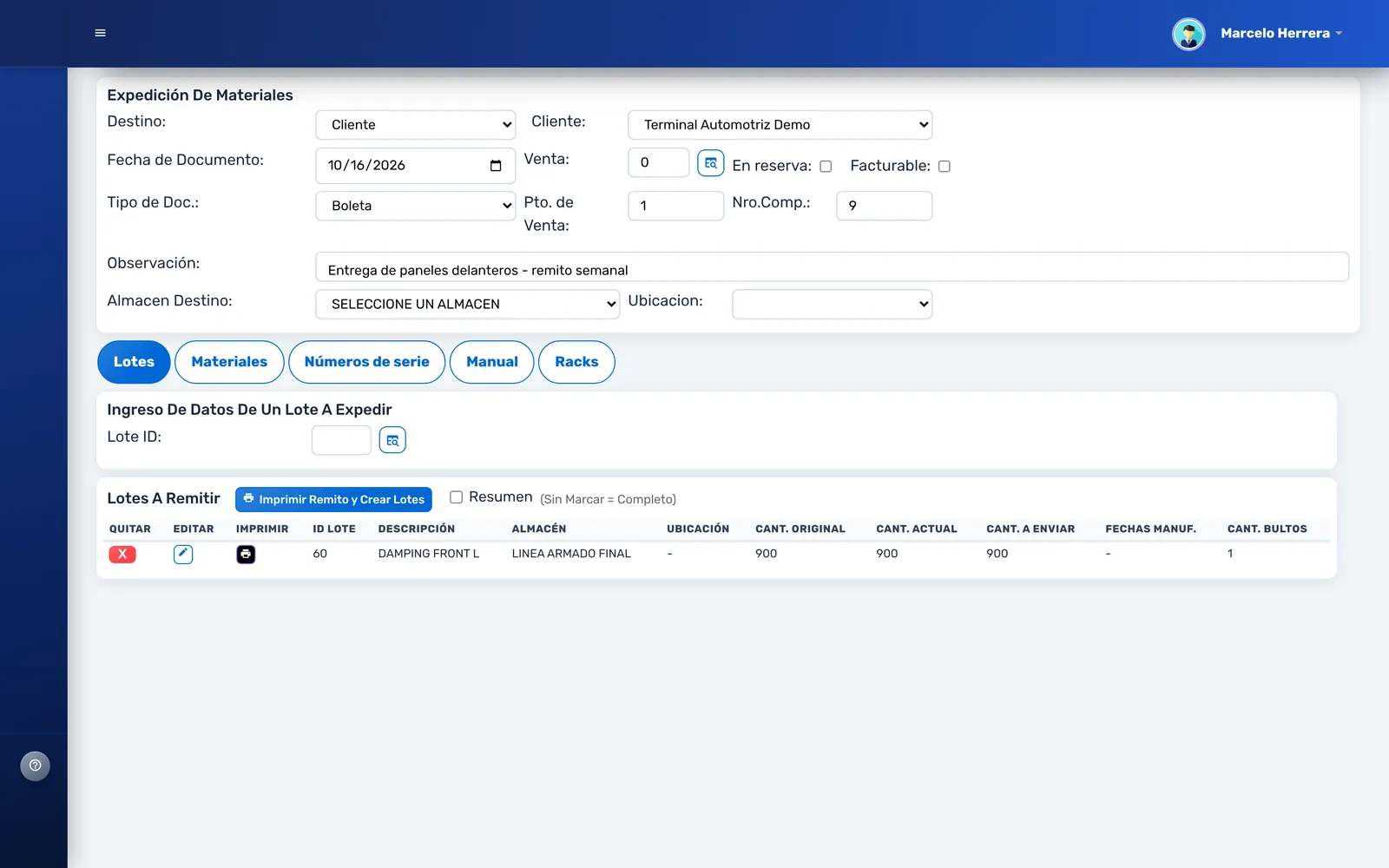Open the Destino dropdown showing Cliente
This screenshot has height=868, width=1389.
416,125
